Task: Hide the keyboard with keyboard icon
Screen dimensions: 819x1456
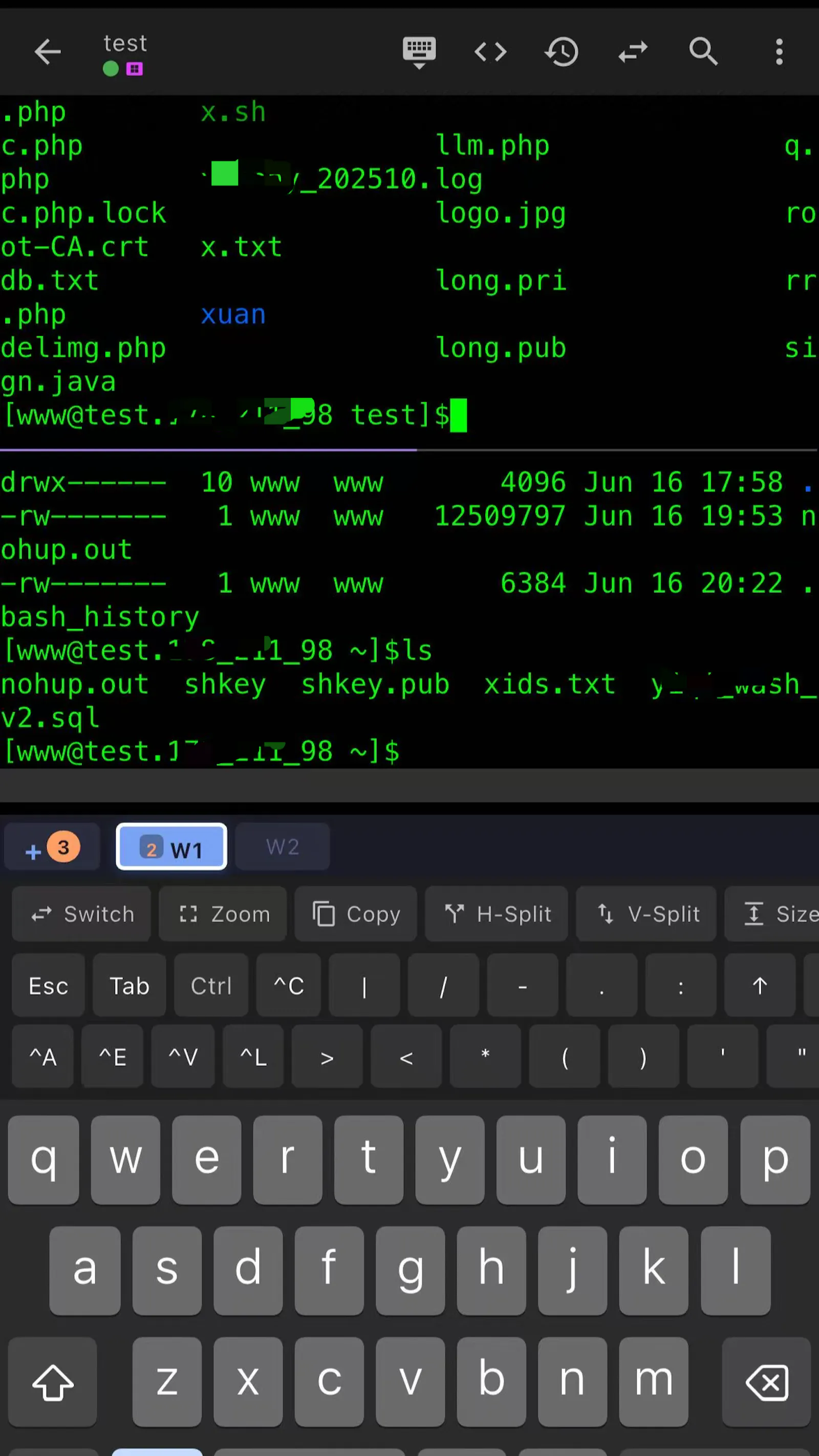Action: [419, 53]
